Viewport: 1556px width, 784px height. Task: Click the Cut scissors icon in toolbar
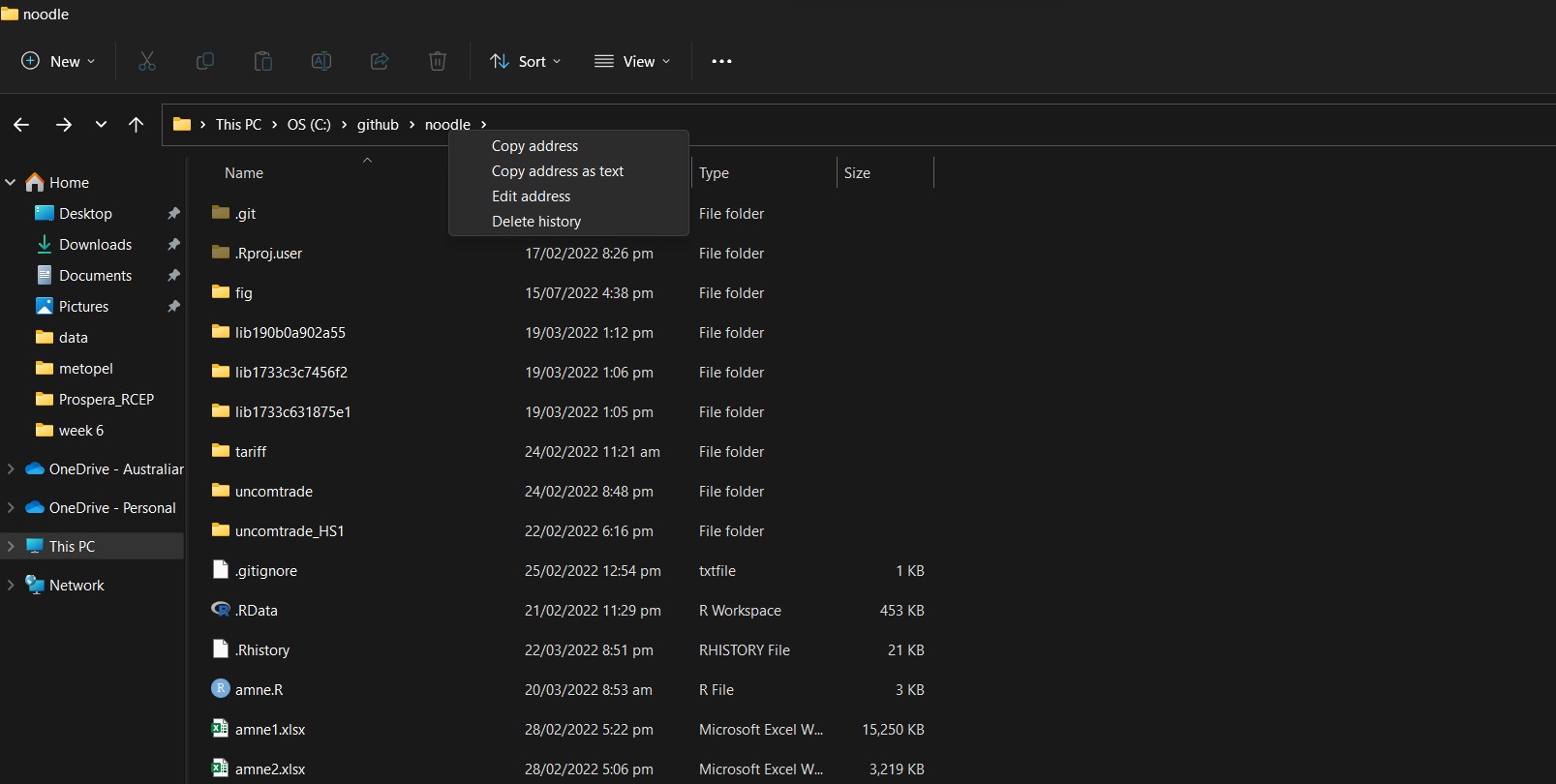pyautogui.click(x=147, y=61)
